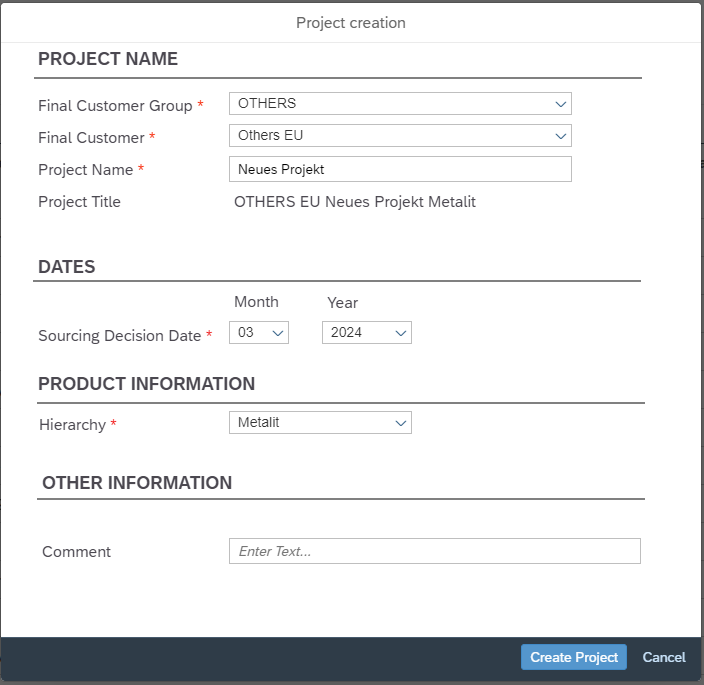Image resolution: width=704 pixels, height=685 pixels.
Task: Select the PRODUCT INFORMATION section header
Action: click(x=146, y=384)
